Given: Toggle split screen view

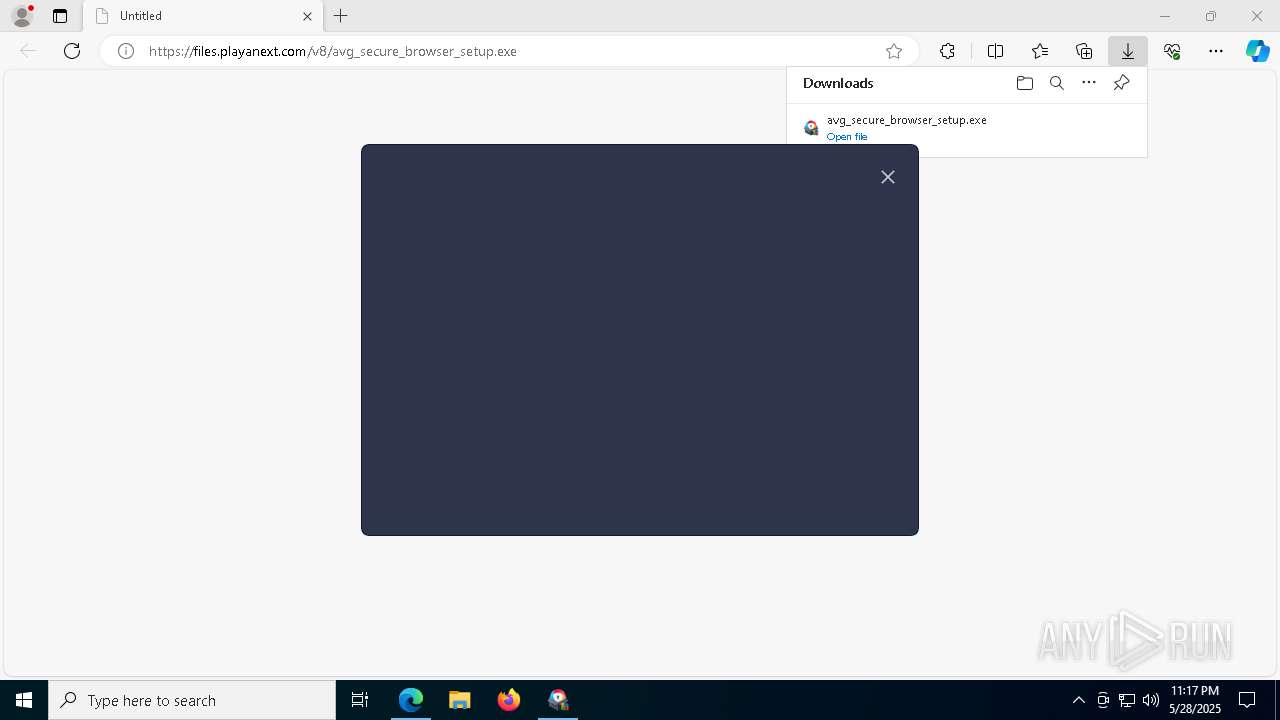Looking at the screenshot, I should click(995, 51).
